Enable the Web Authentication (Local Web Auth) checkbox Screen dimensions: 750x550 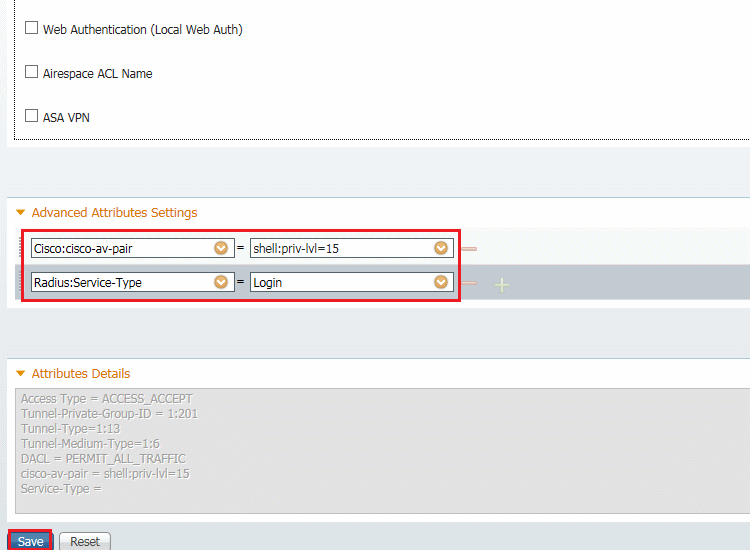[x=32, y=28]
